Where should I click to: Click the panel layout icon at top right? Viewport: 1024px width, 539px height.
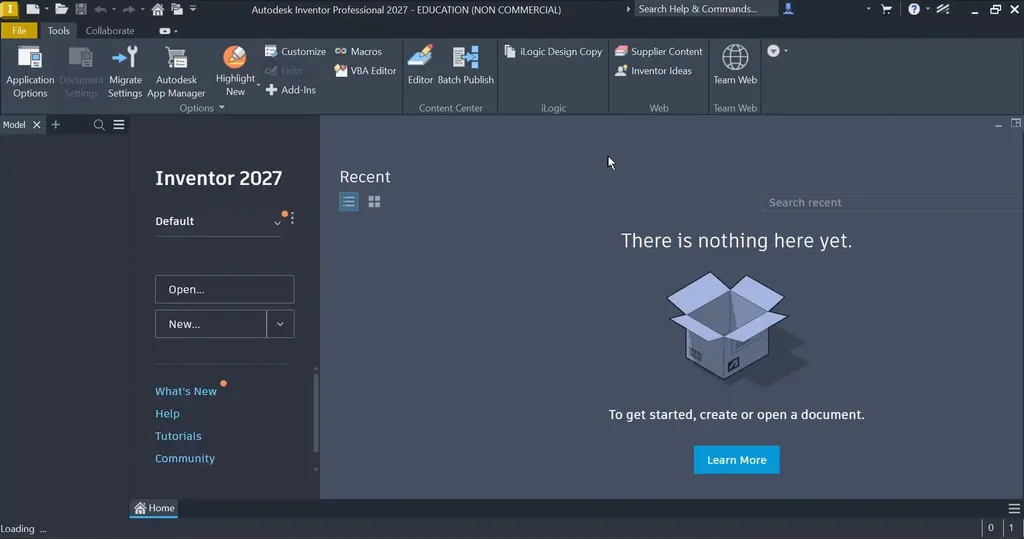pos(1016,123)
